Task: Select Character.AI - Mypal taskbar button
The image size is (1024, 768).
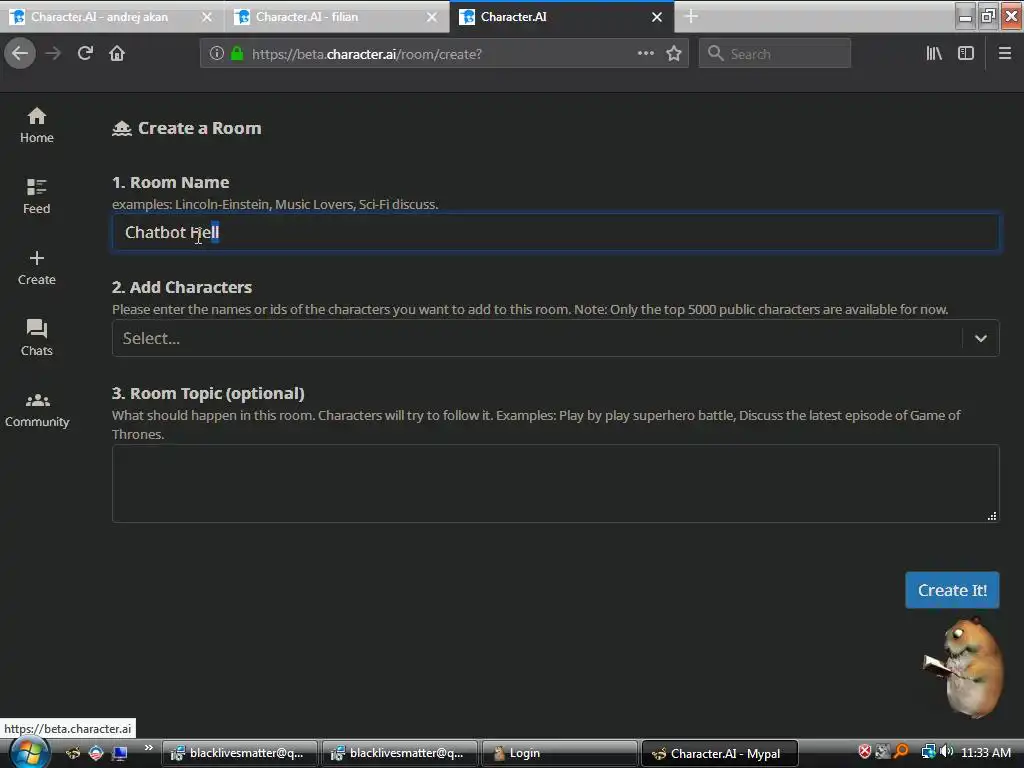Action: pyautogui.click(x=720, y=753)
